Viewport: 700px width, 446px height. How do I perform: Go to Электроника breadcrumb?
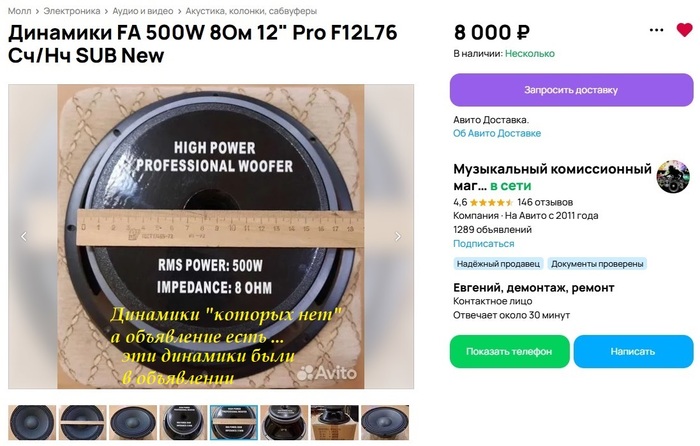click(71, 11)
